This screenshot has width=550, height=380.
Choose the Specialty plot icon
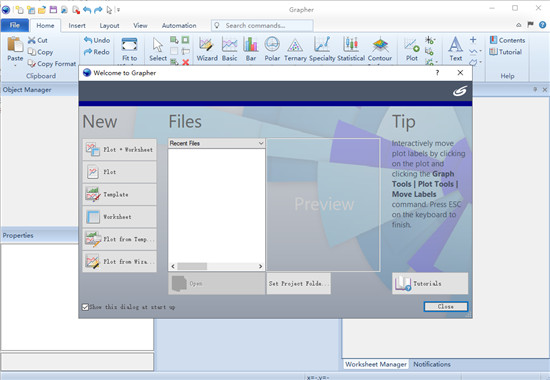click(322, 49)
